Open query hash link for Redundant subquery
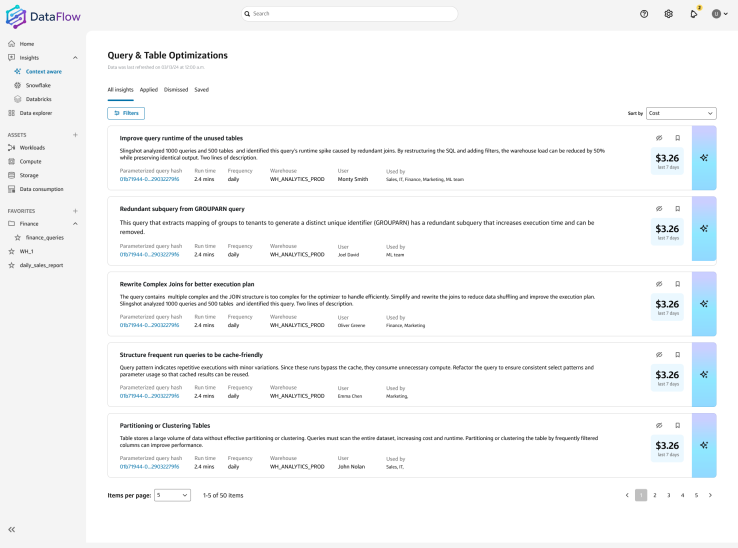Screen dimensions: 738x548 (149, 255)
